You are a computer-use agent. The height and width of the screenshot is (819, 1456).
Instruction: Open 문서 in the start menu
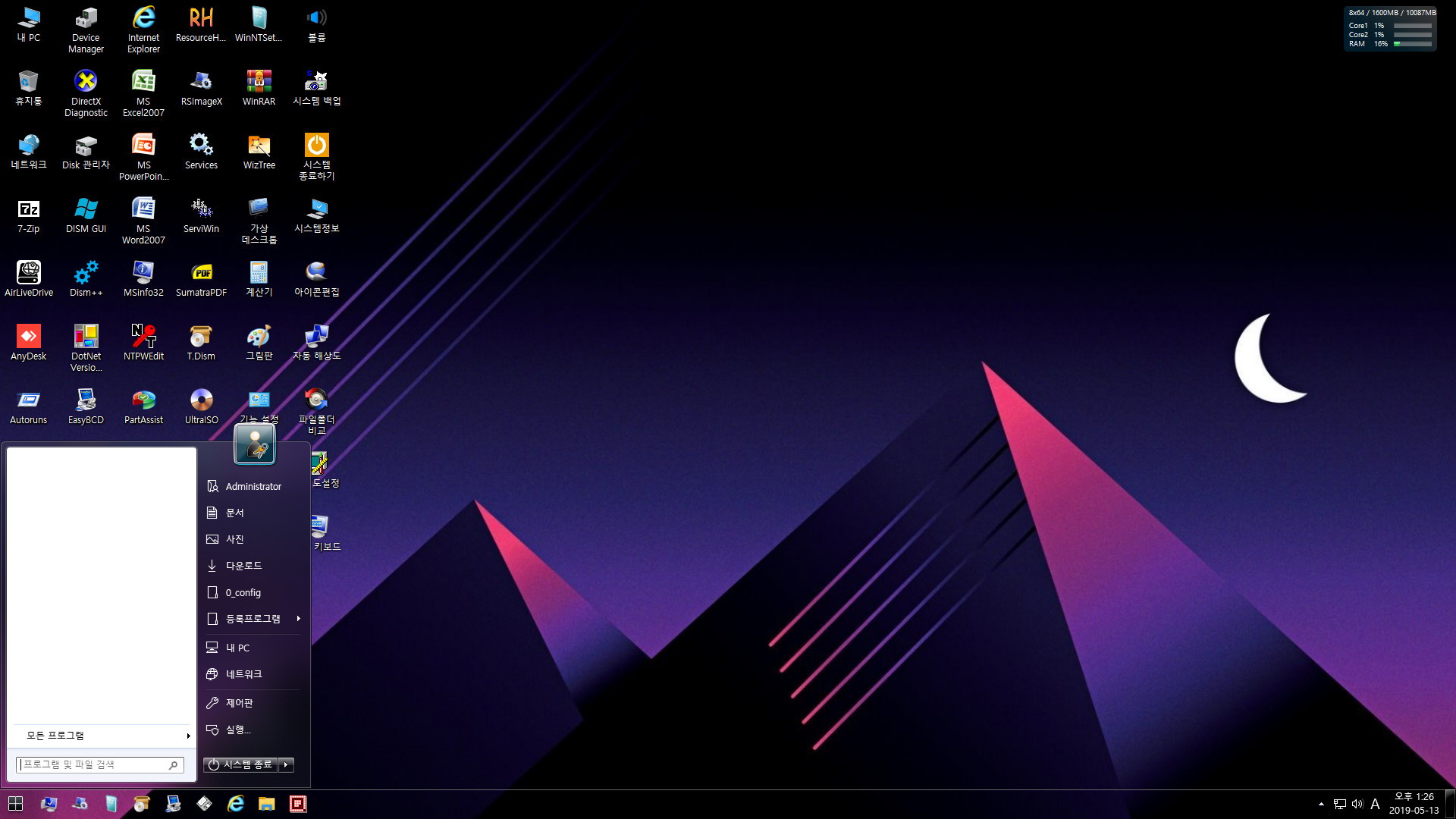(253, 513)
